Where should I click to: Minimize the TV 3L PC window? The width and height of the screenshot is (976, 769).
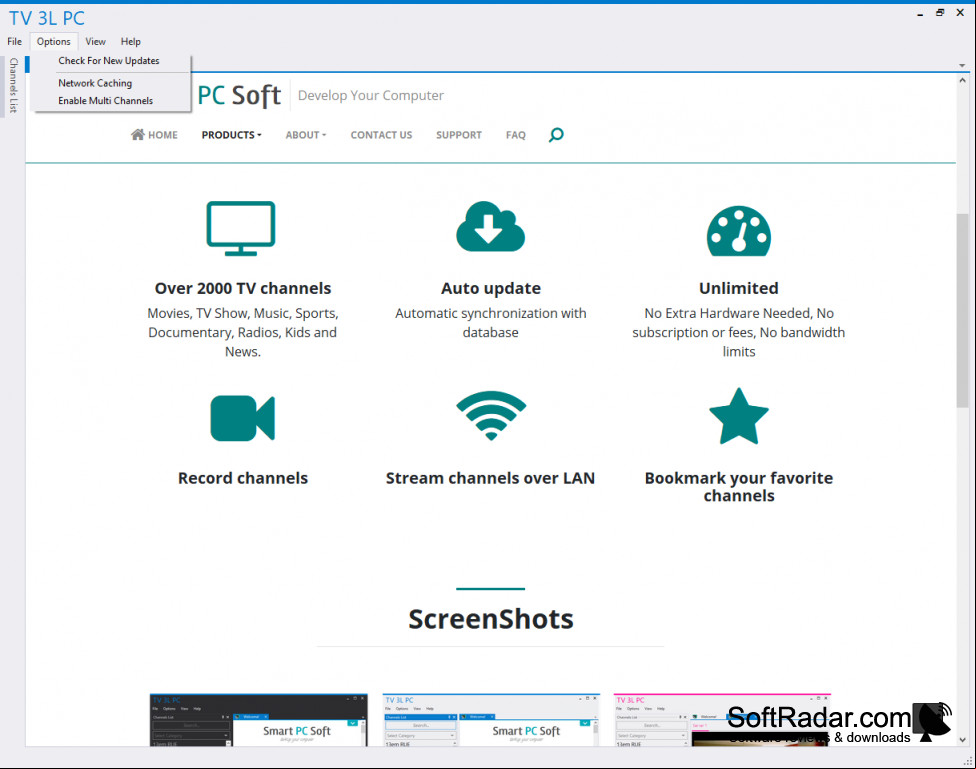pos(920,14)
